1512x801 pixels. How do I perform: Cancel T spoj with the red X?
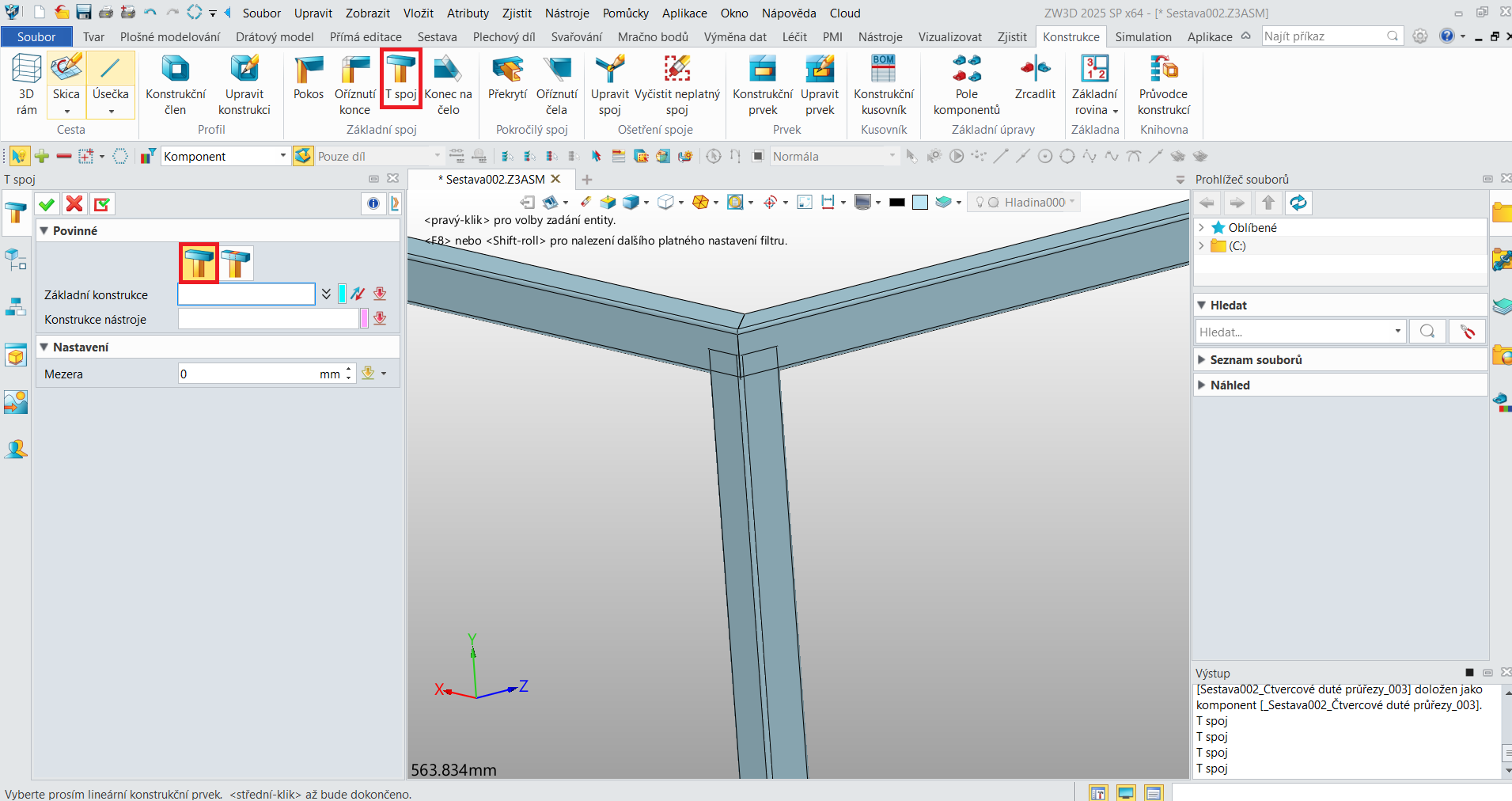[74, 204]
